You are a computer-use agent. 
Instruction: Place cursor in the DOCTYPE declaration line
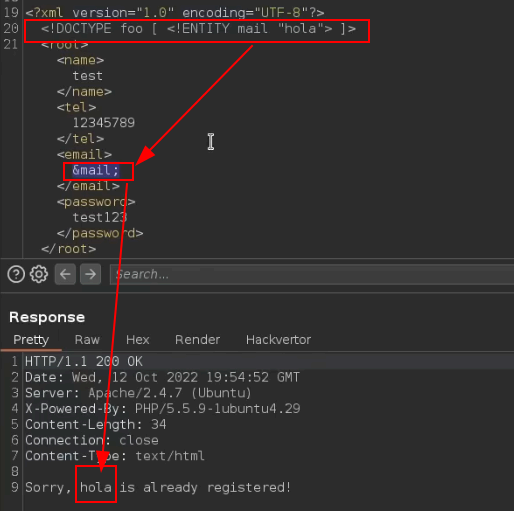pos(198,29)
